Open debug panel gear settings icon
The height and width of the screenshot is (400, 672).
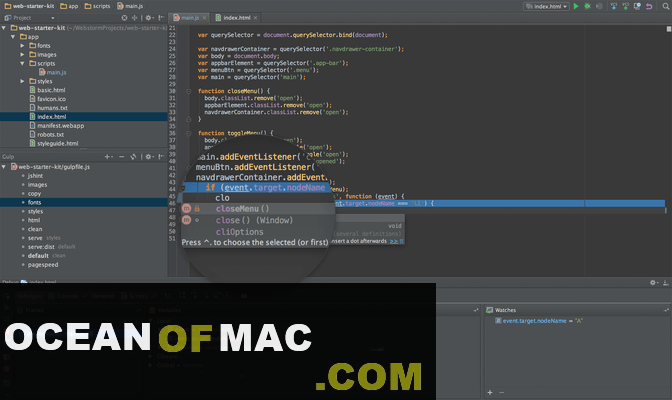point(653,283)
